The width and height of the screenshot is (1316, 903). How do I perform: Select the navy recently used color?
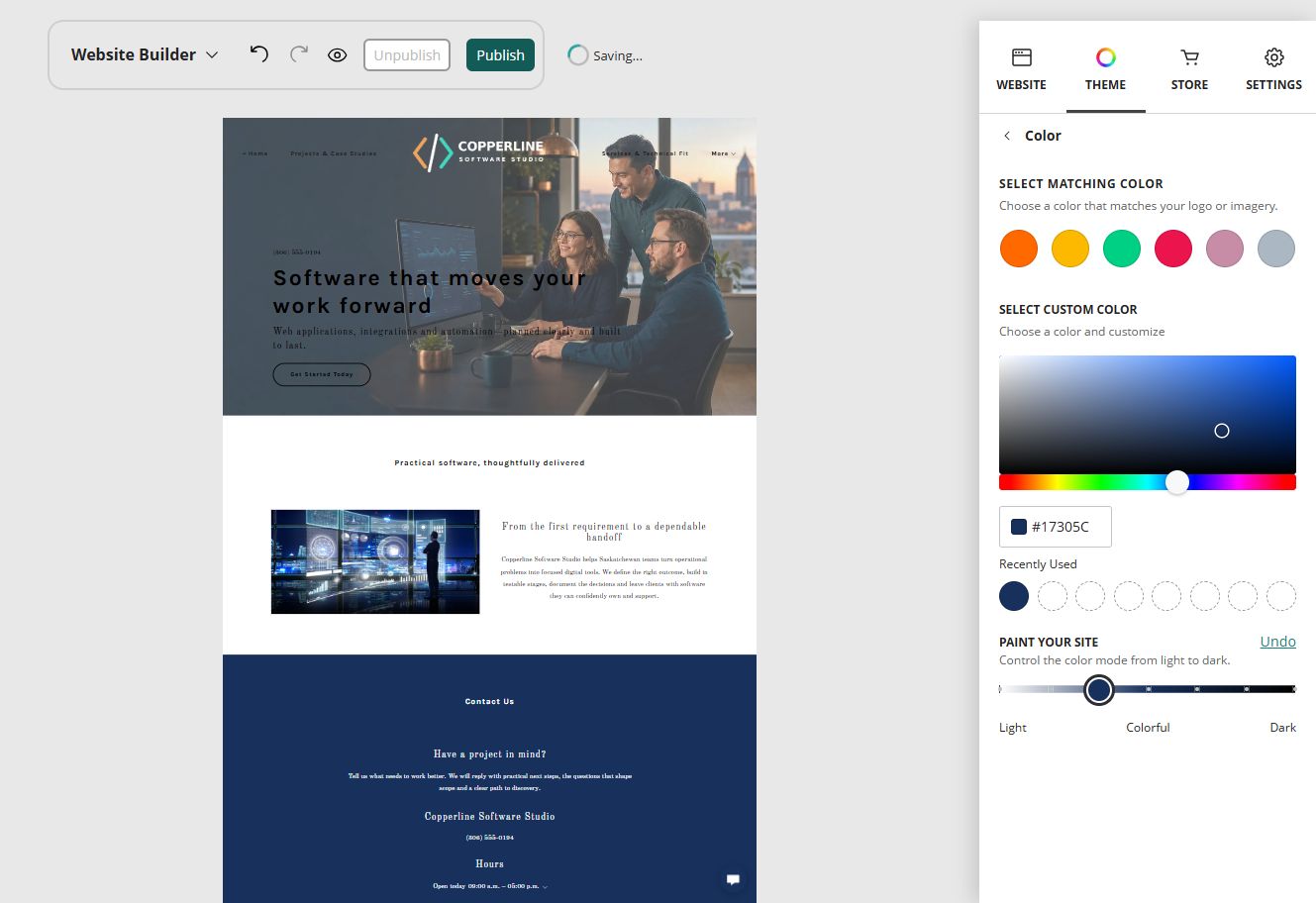coord(1014,596)
